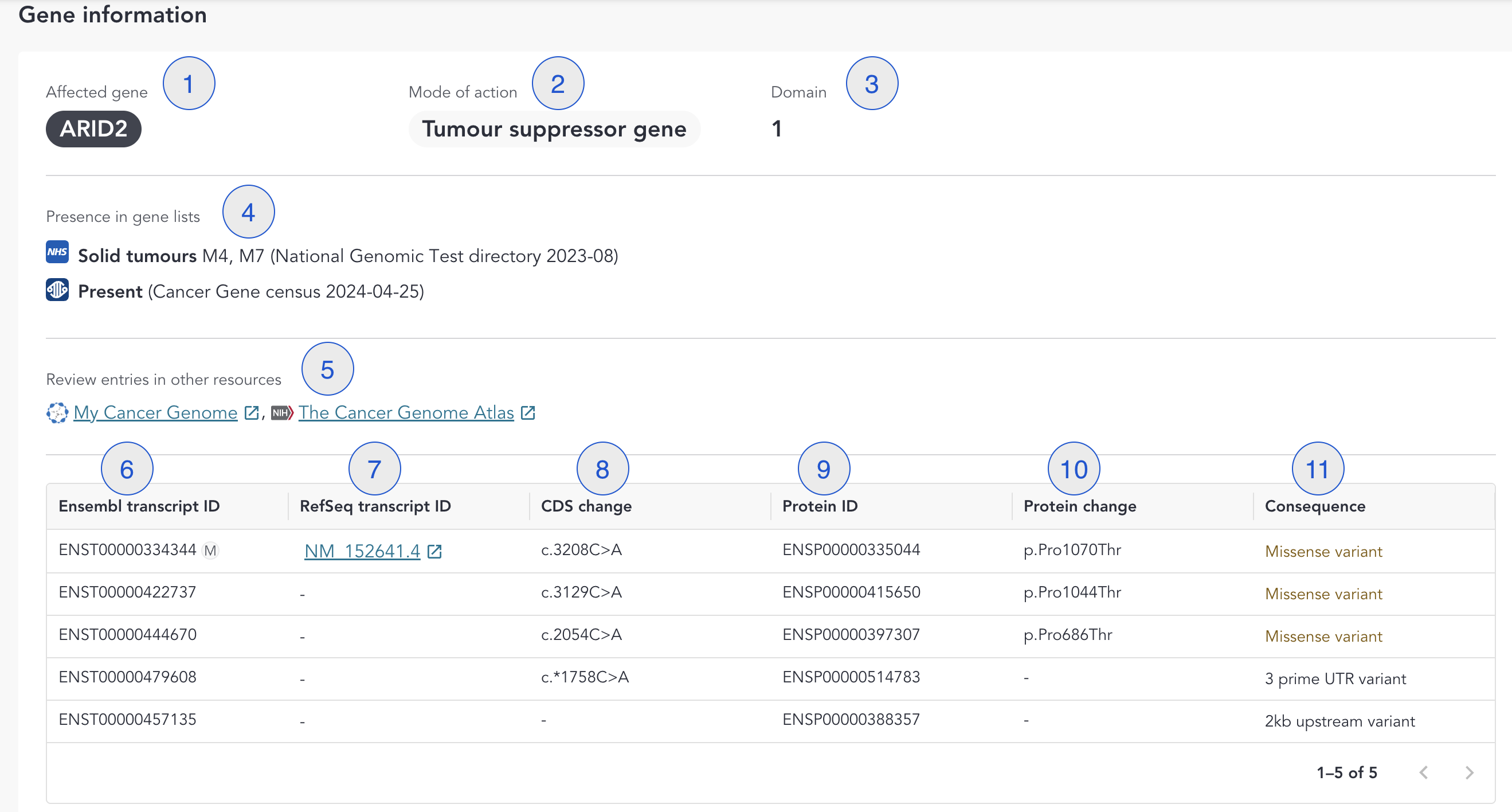The height and width of the screenshot is (812, 1512).
Task: Click the Protein change column header
Action: click(x=1079, y=506)
